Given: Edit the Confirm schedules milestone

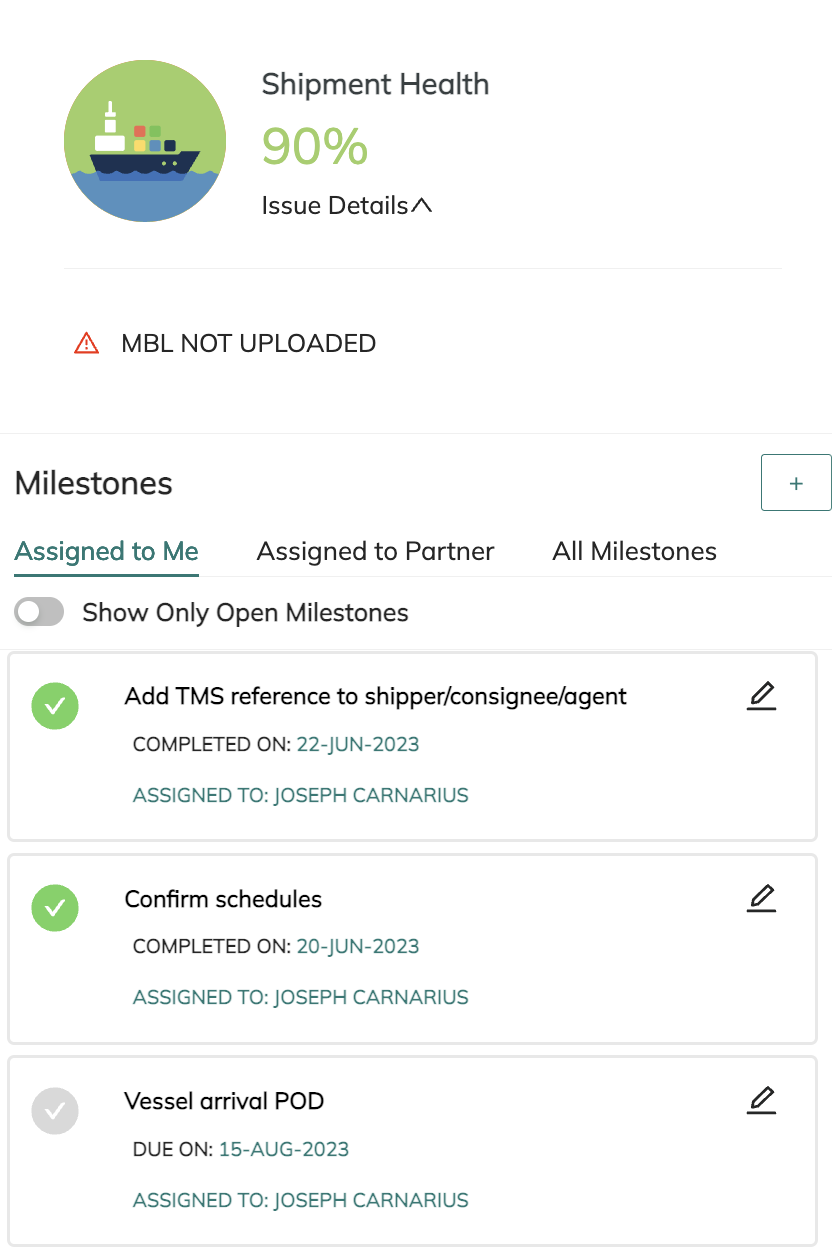Looking at the screenshot, I should [x=761, y=898].
